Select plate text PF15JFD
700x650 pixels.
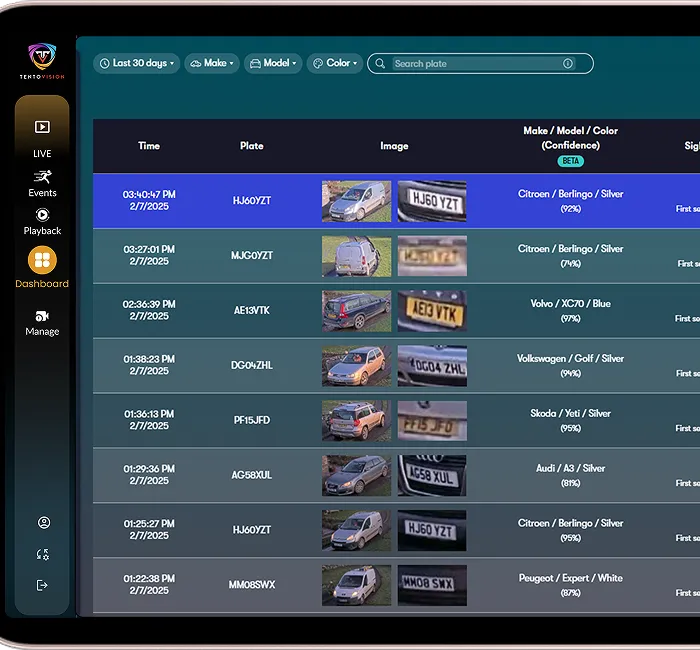252,420
